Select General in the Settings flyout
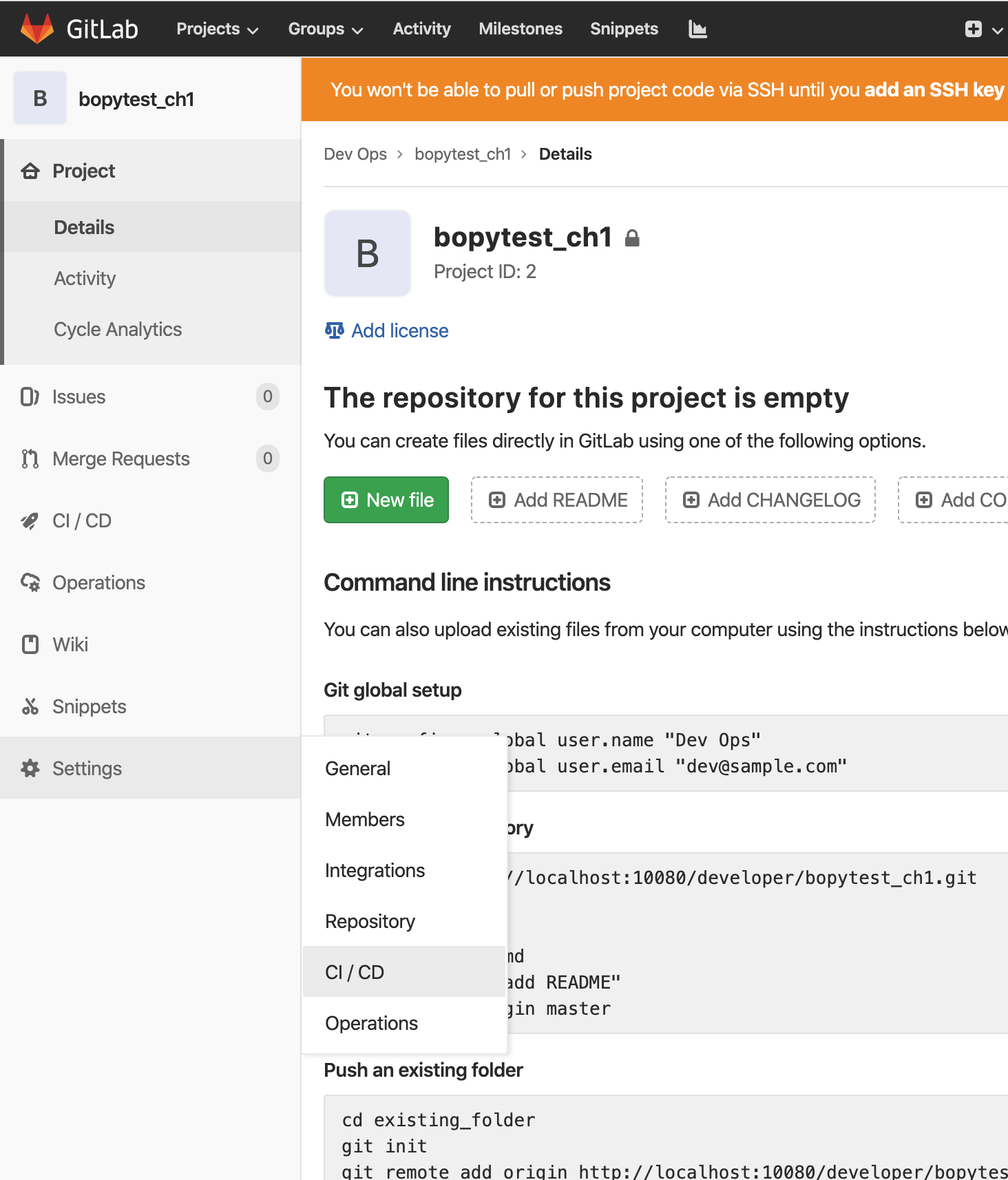The image size is (1008, 1180). [404, 768]
